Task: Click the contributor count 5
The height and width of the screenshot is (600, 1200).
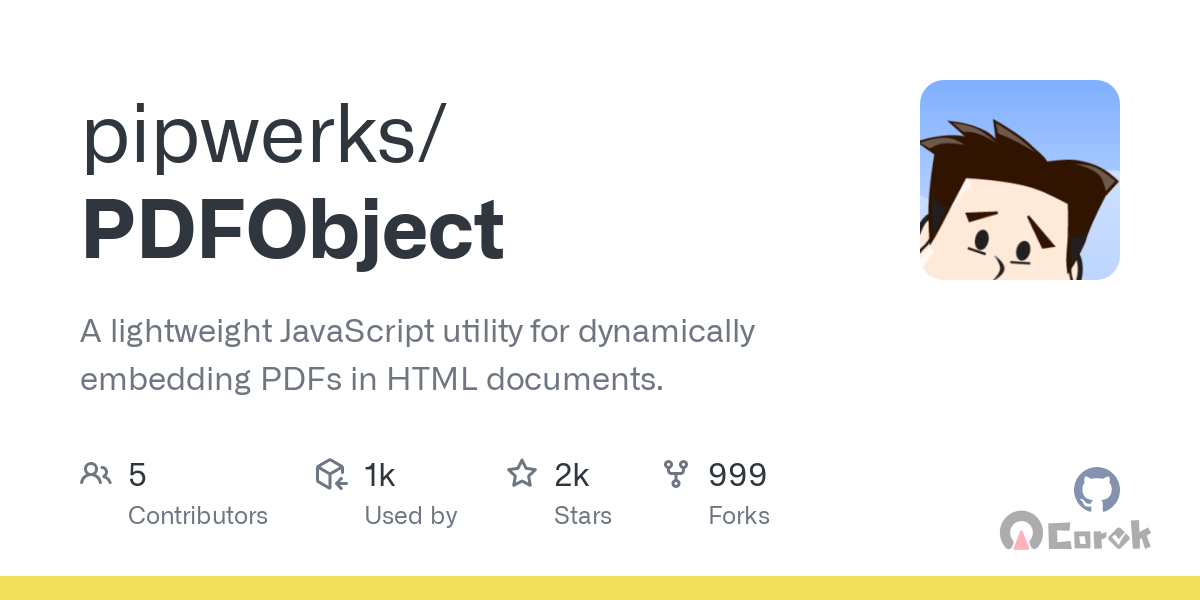Action: 138,475
